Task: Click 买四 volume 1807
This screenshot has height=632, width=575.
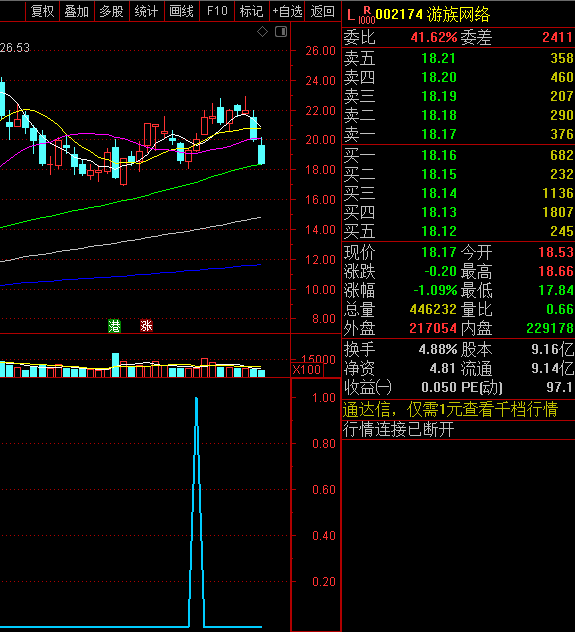Action: click(x=558, y=212)
